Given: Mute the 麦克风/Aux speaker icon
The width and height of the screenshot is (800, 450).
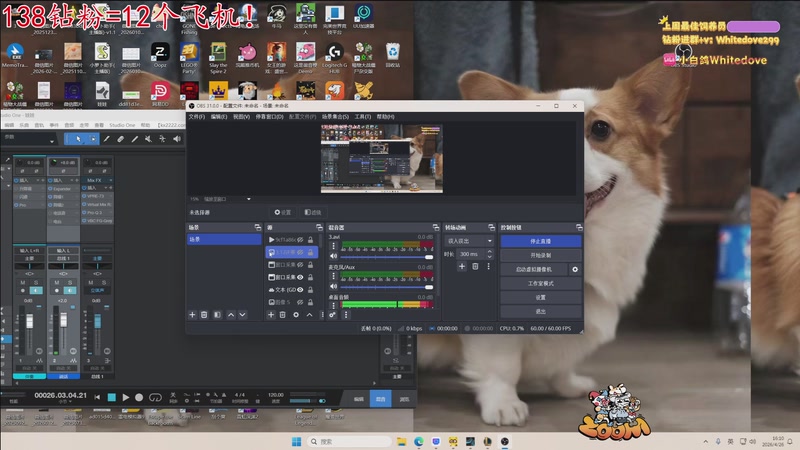Looking at the screenshot, I should 333,287.
